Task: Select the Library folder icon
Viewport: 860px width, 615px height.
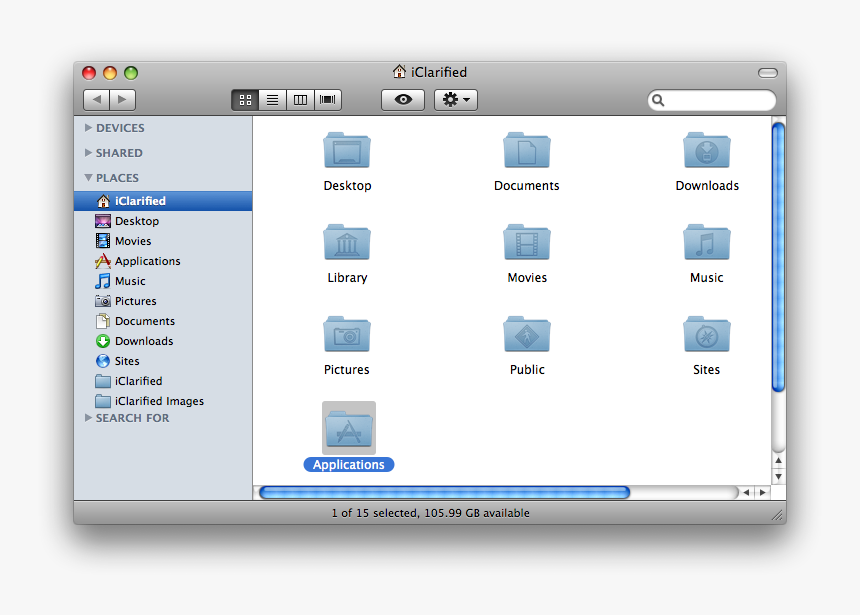Action: [347, 242]
